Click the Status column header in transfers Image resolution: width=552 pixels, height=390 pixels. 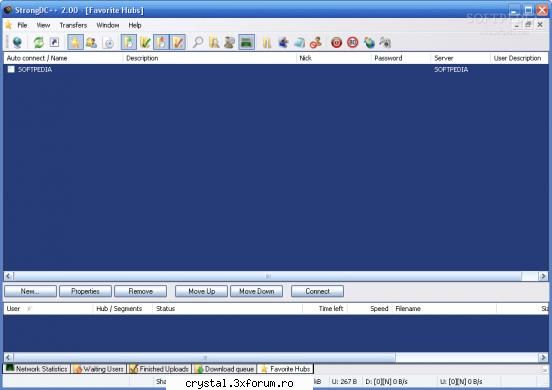point(227,309)
